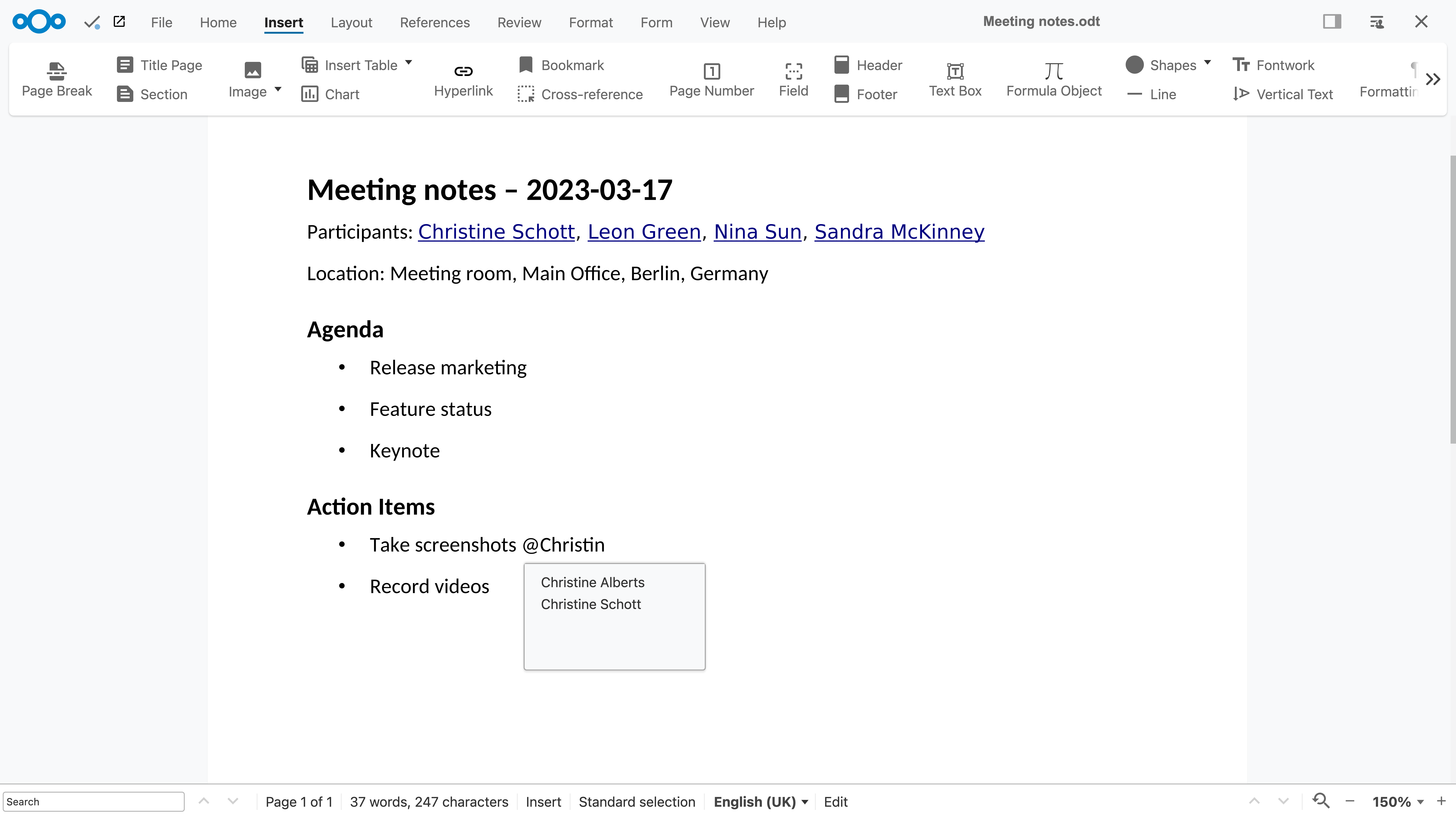Expand the Shapes dropdown arrow
The width and height of the screenshot is (1456, 819).
click(x=1208, y=63)
